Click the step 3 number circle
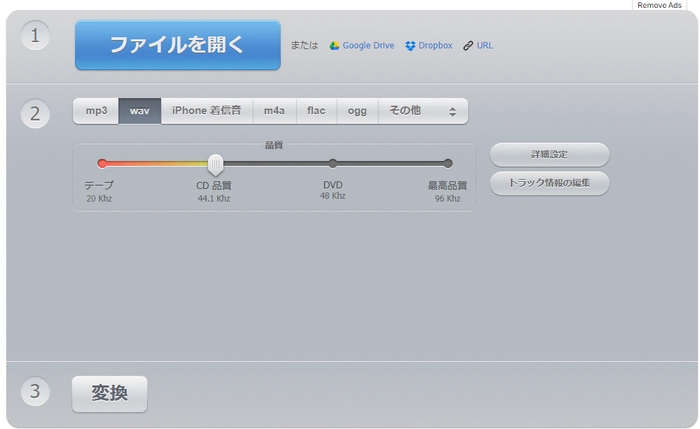Screen dimensions: 700x429 click(35, 391)
